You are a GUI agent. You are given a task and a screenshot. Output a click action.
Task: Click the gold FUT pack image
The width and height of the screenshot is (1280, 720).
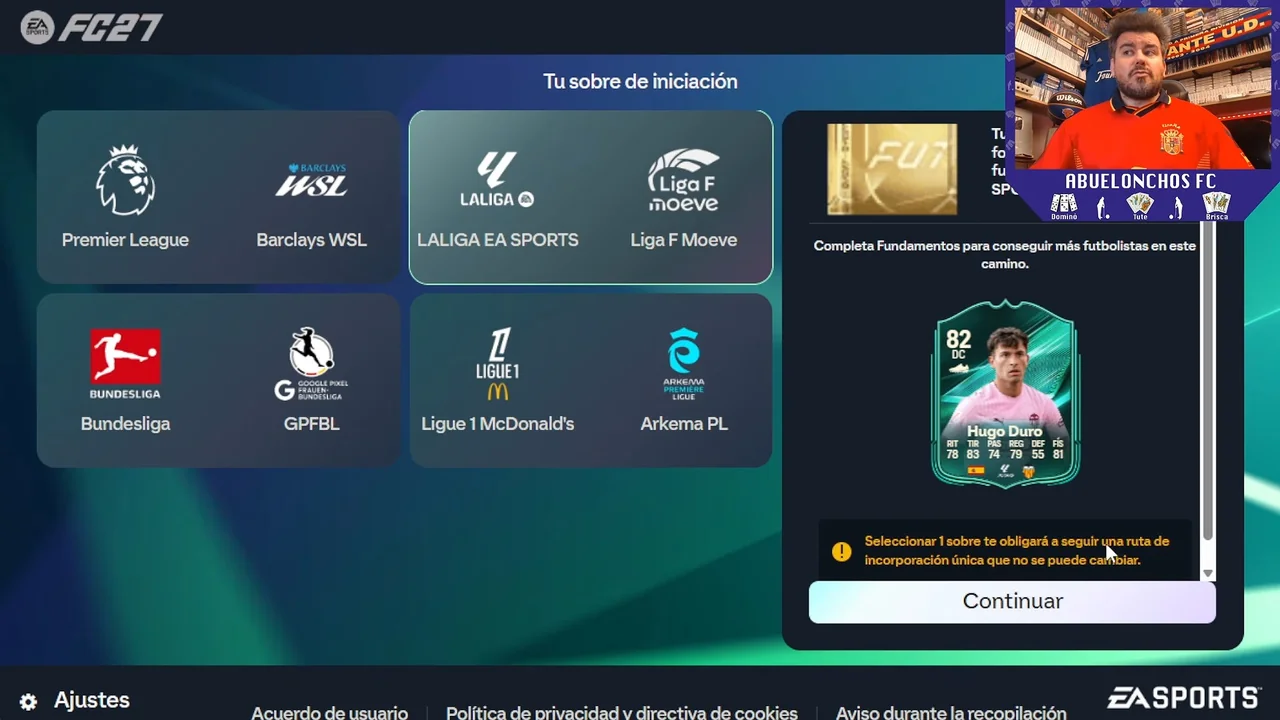click(892, 169)
